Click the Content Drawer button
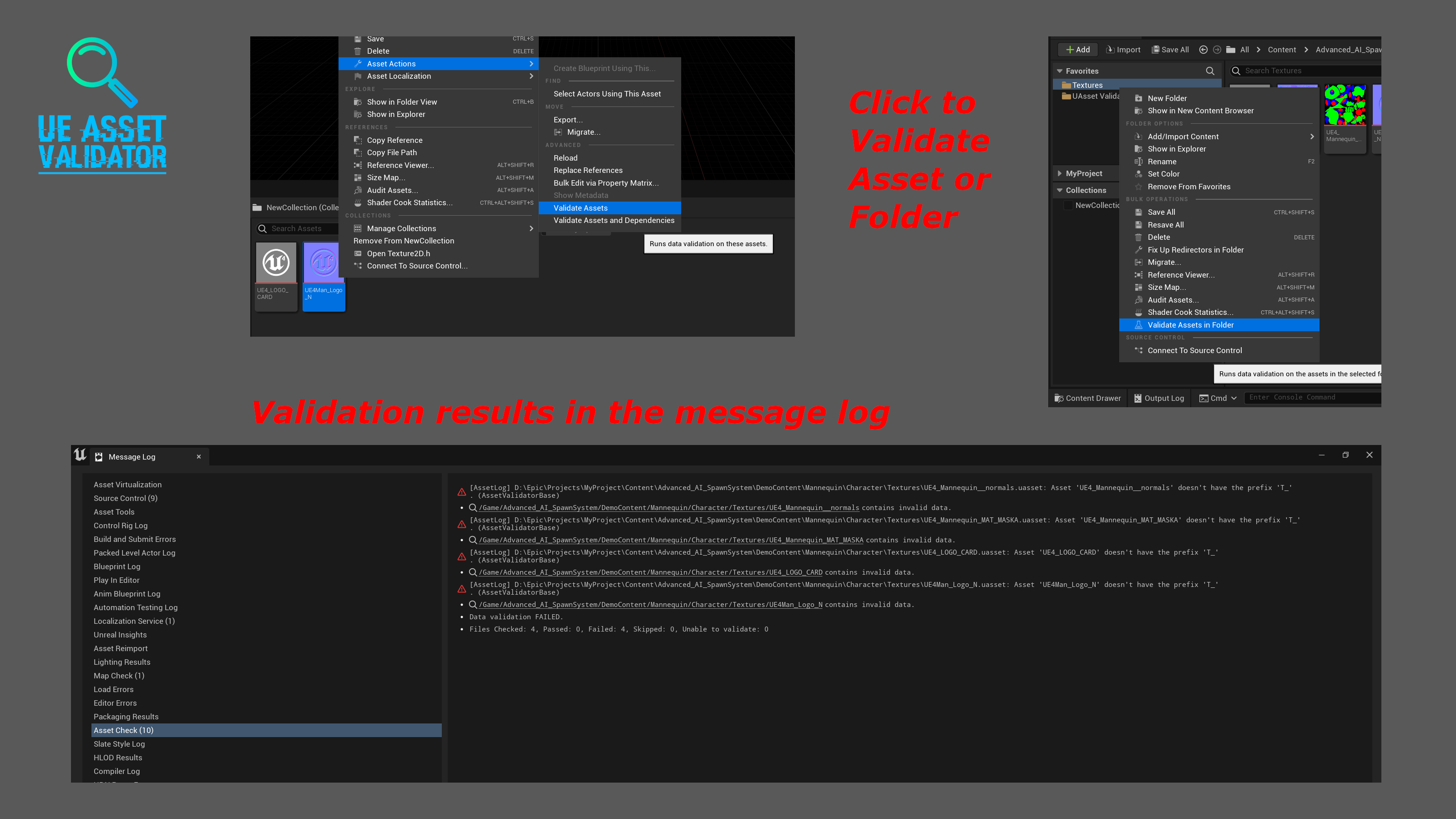The image size is (1456, 819). tap(1088, 397)
